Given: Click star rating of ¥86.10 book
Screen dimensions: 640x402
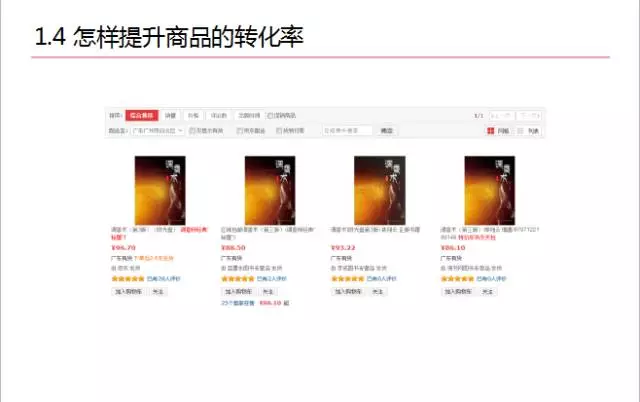Looking at the screenshot, I should click(458, 279).
